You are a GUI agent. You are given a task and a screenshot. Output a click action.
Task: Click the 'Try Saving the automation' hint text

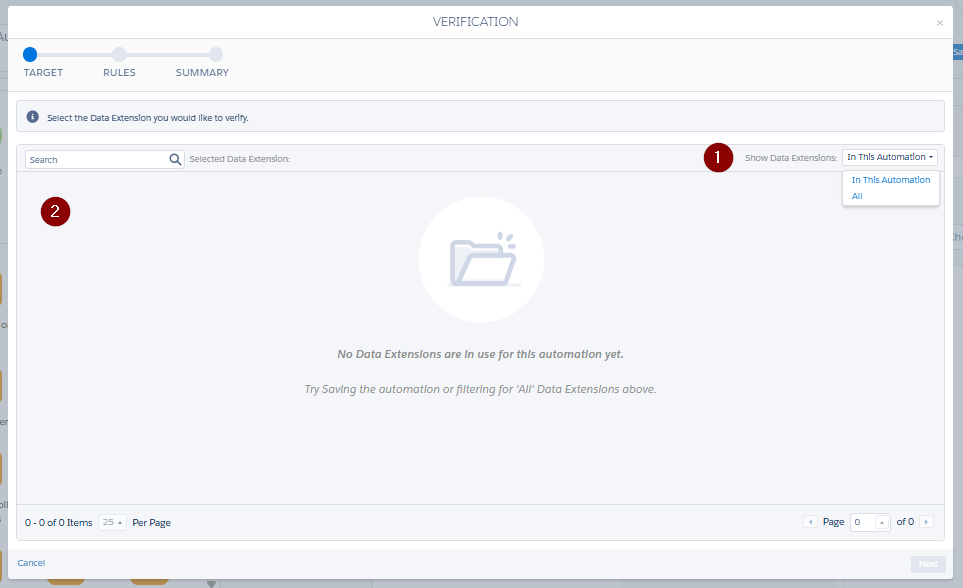coord(480,390)
